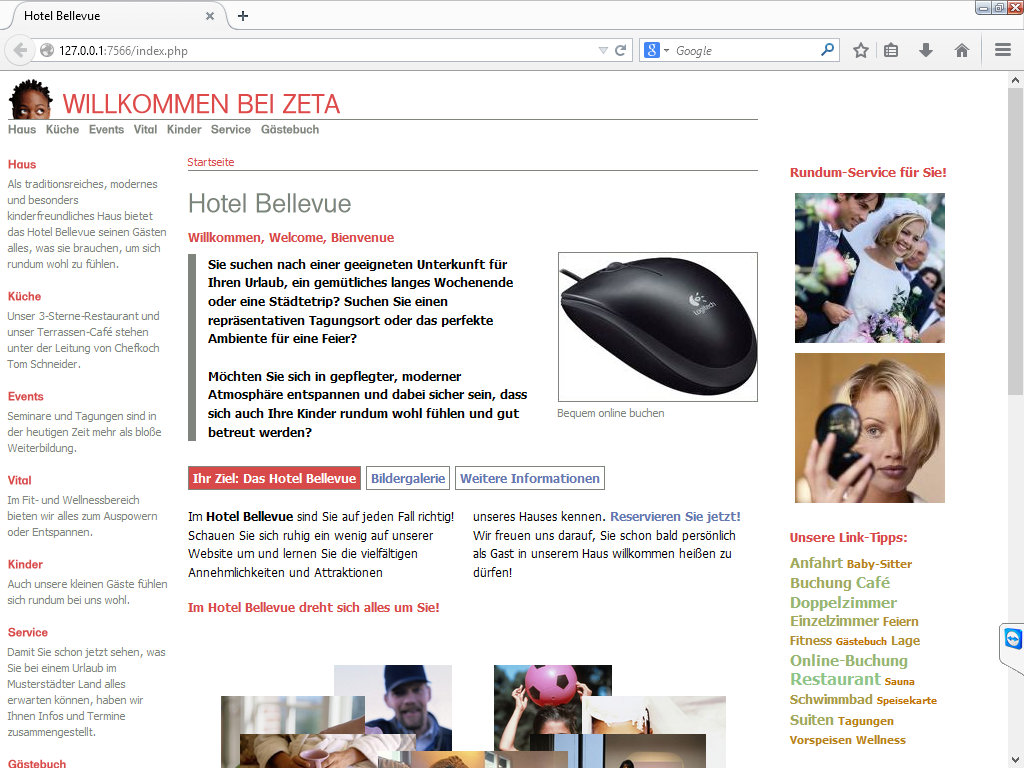Open the Vital item in top navigation
This screenshot has height=768, width=1024.
click(x=145, y=129)
